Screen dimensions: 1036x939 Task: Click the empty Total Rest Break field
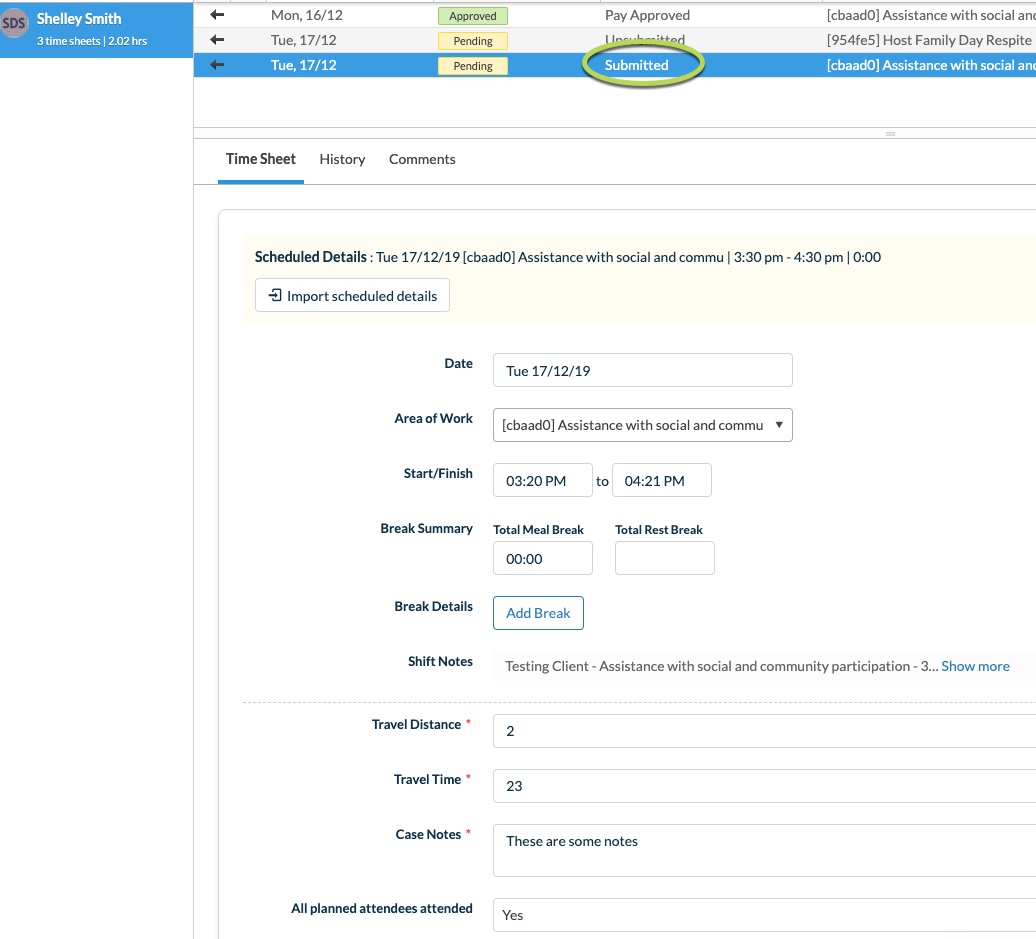click(664, 557)
